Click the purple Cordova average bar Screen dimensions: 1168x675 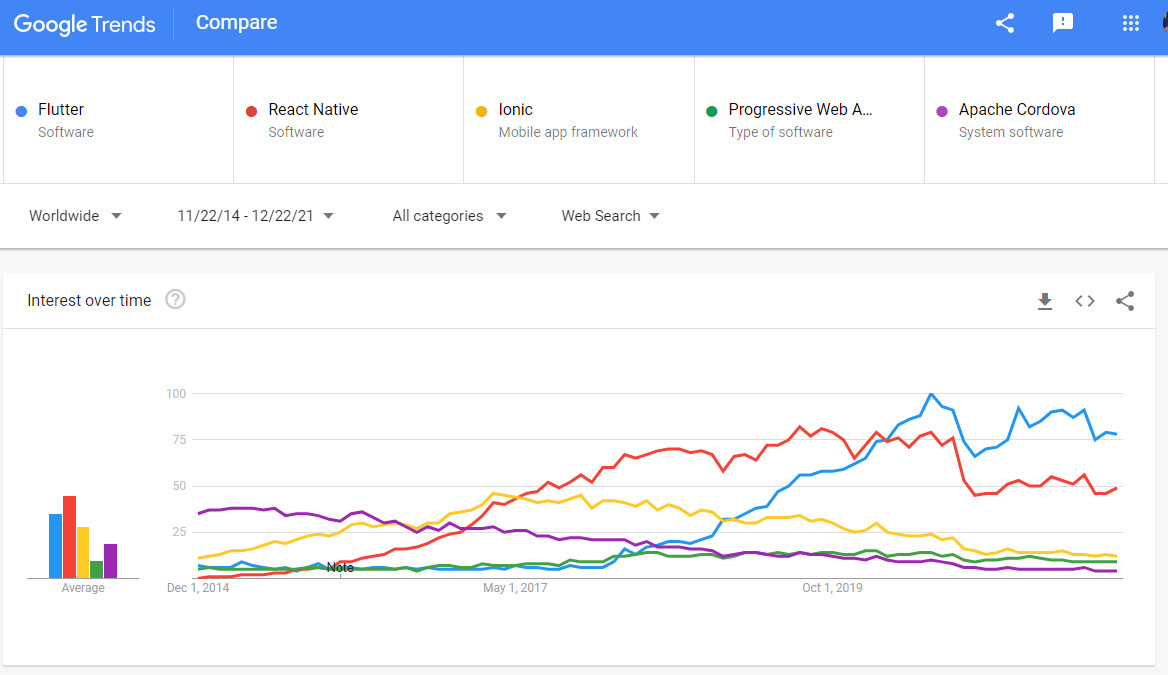(x=110, y=561)
